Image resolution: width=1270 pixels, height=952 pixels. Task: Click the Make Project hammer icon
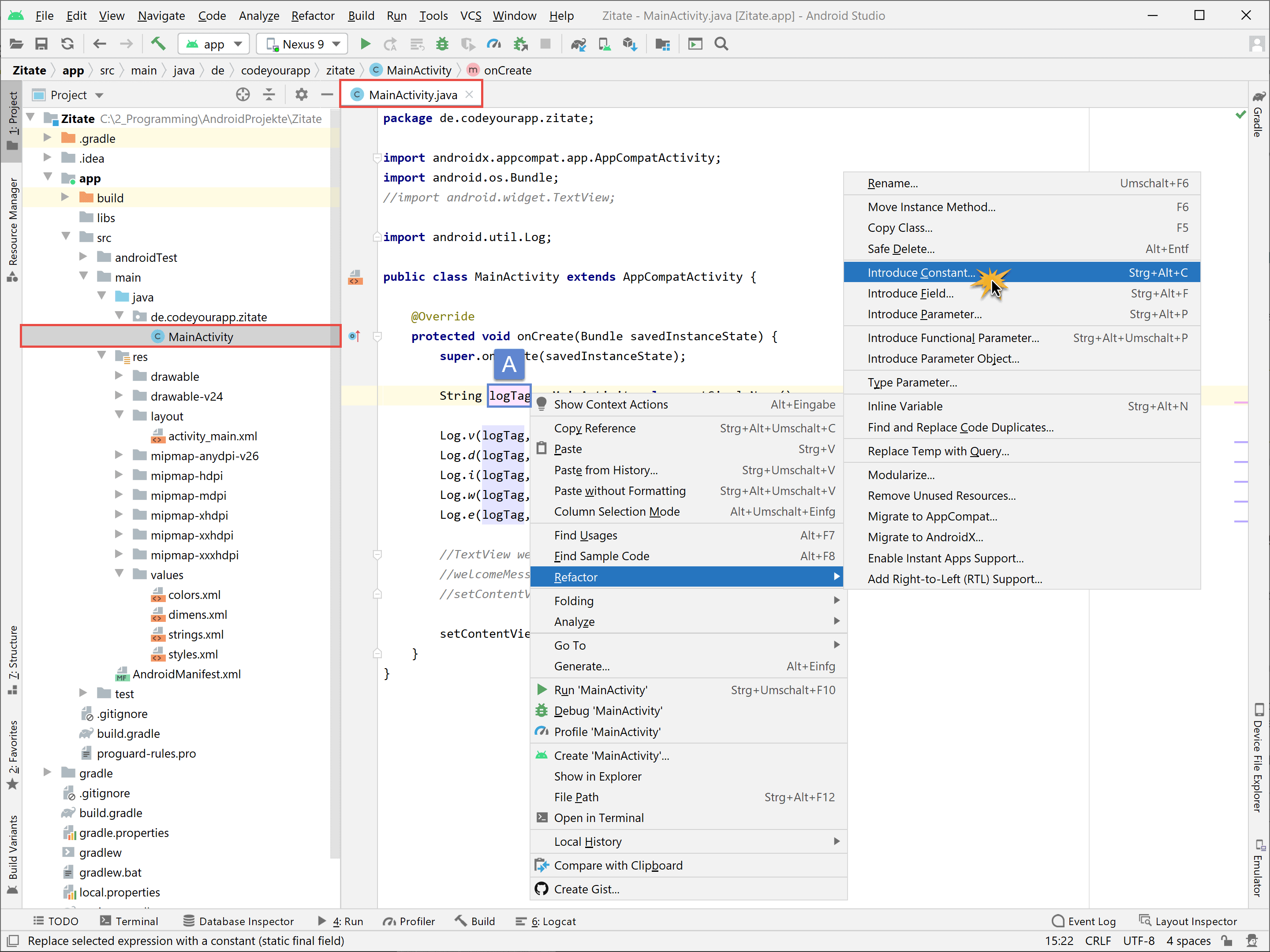tap(158, 44)
